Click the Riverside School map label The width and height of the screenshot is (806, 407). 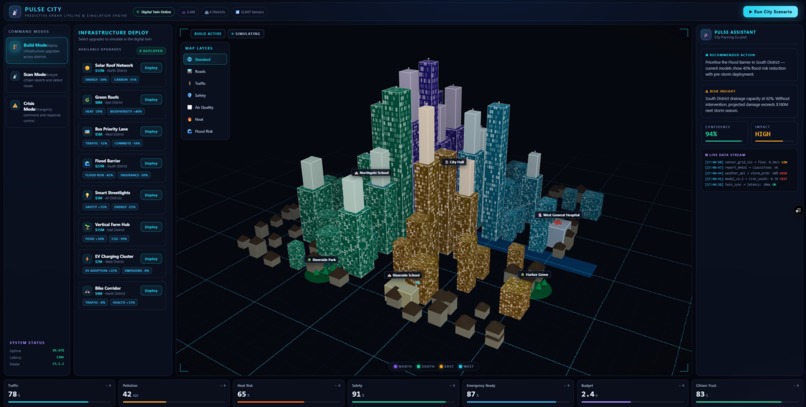[404, 275]
